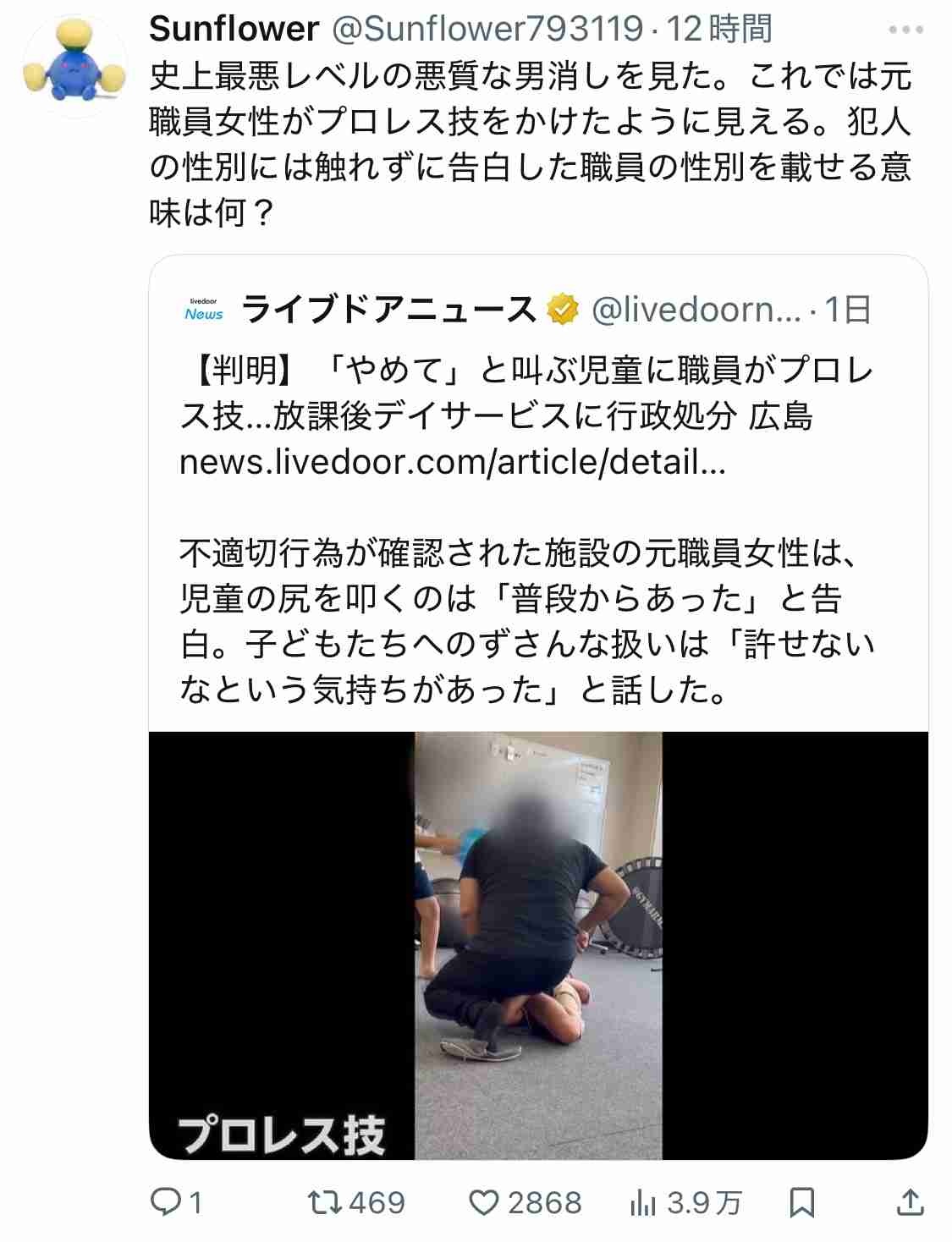Open the three-dot more options menu
Screen dimensions: 952x1242
coord(905,30)
